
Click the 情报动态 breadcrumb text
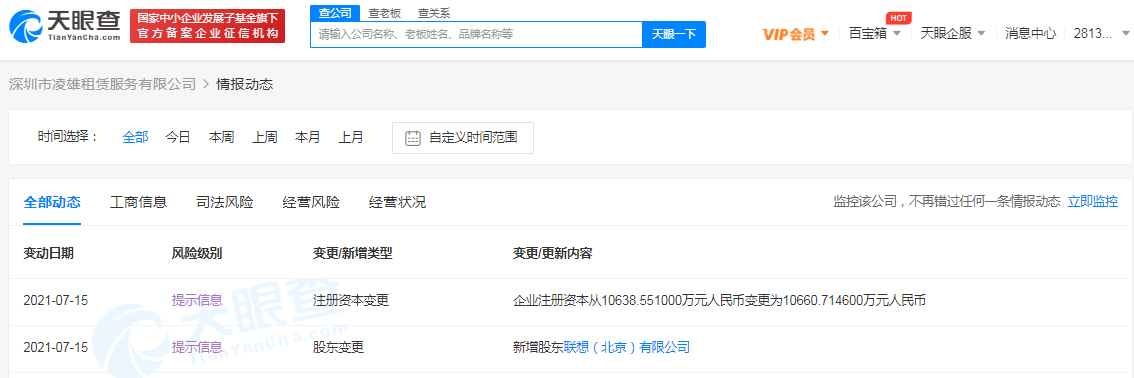(244, 84)
